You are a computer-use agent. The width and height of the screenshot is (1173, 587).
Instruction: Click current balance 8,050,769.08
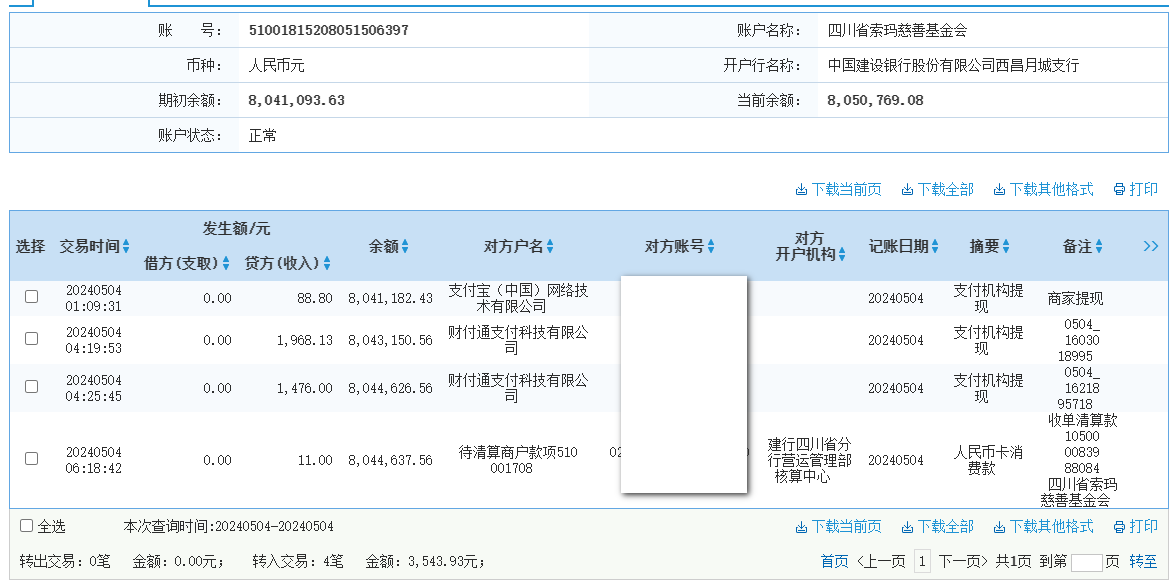point(875,100)
